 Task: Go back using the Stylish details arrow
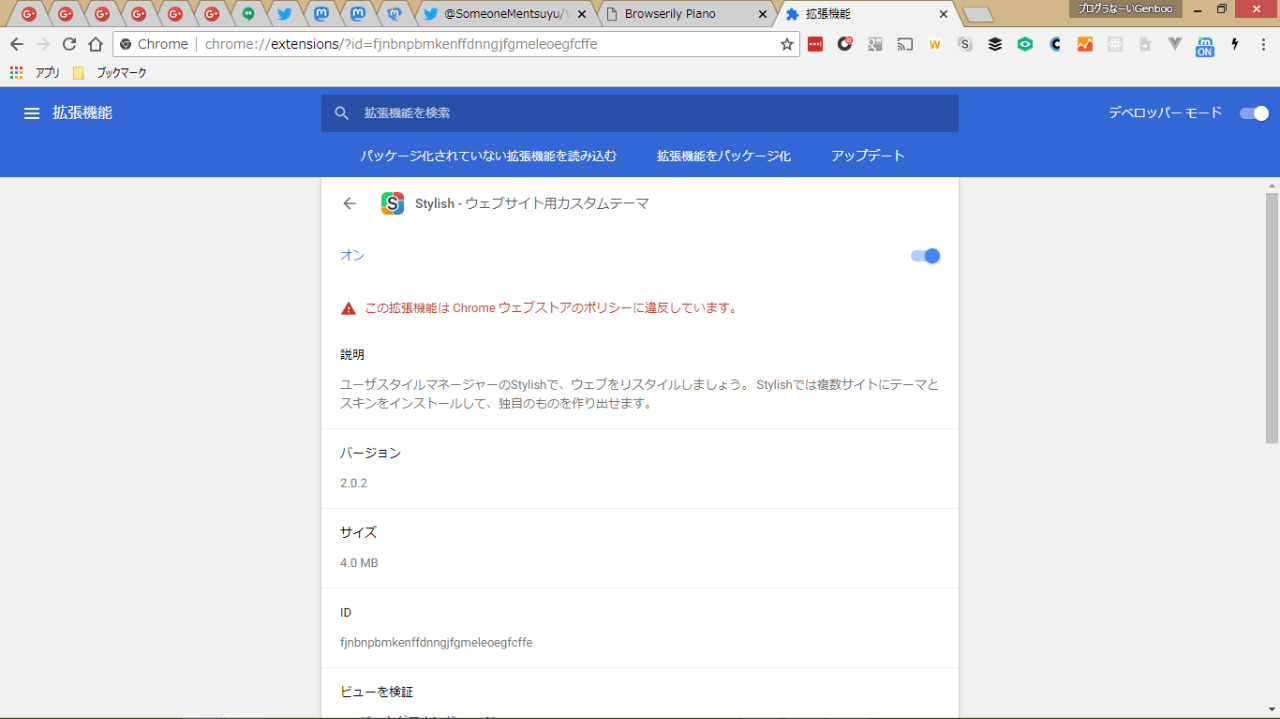[x=349, y=204]
